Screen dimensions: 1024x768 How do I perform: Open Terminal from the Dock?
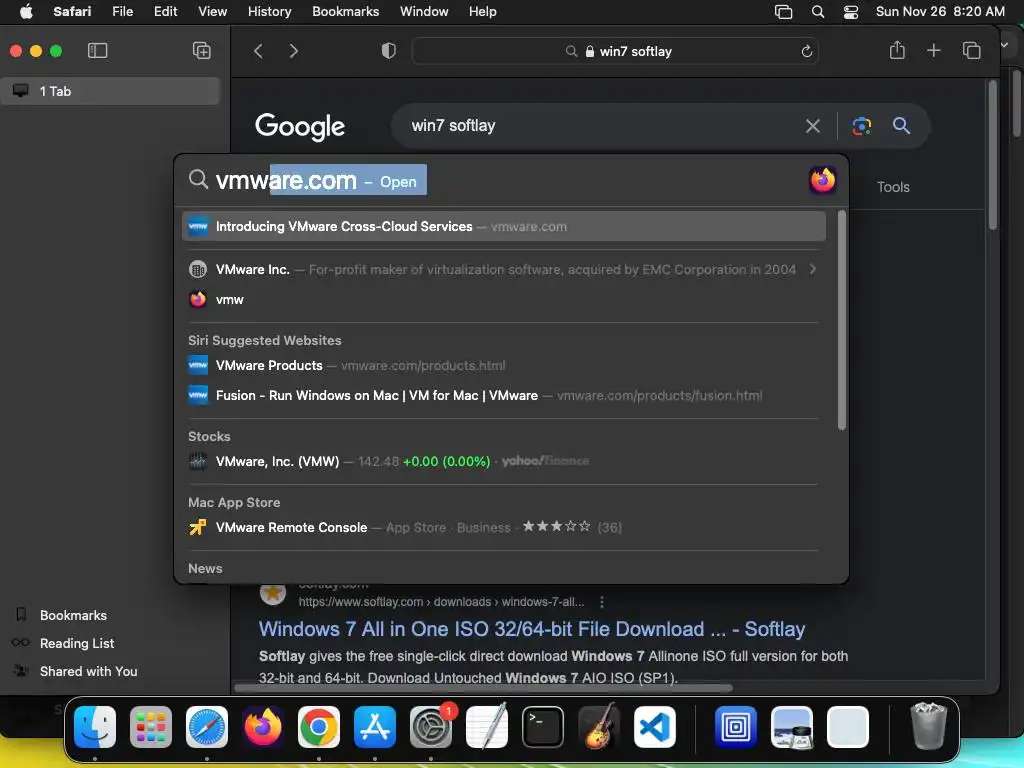point(543,726)
